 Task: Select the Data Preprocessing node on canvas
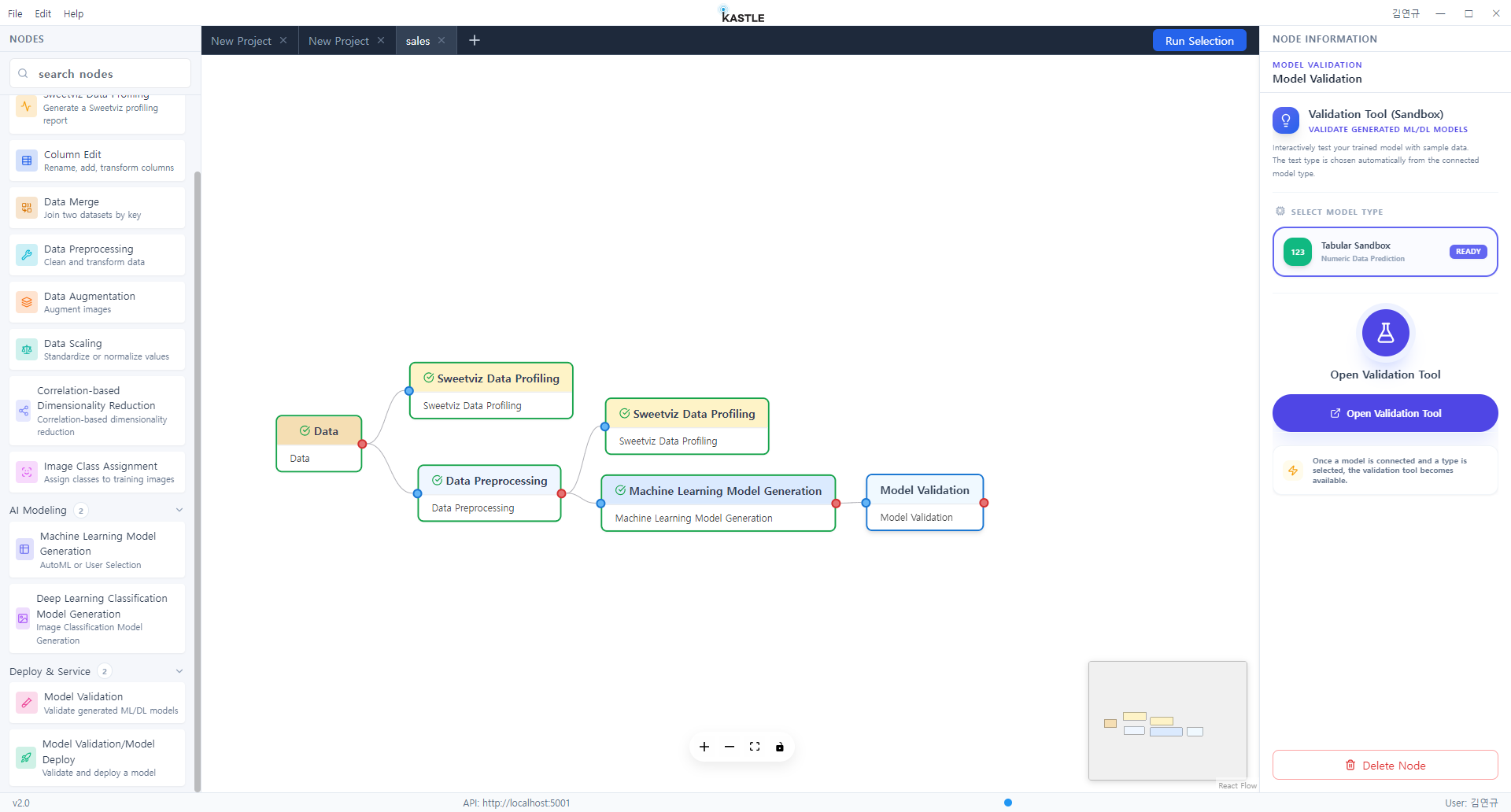point(489,493)
